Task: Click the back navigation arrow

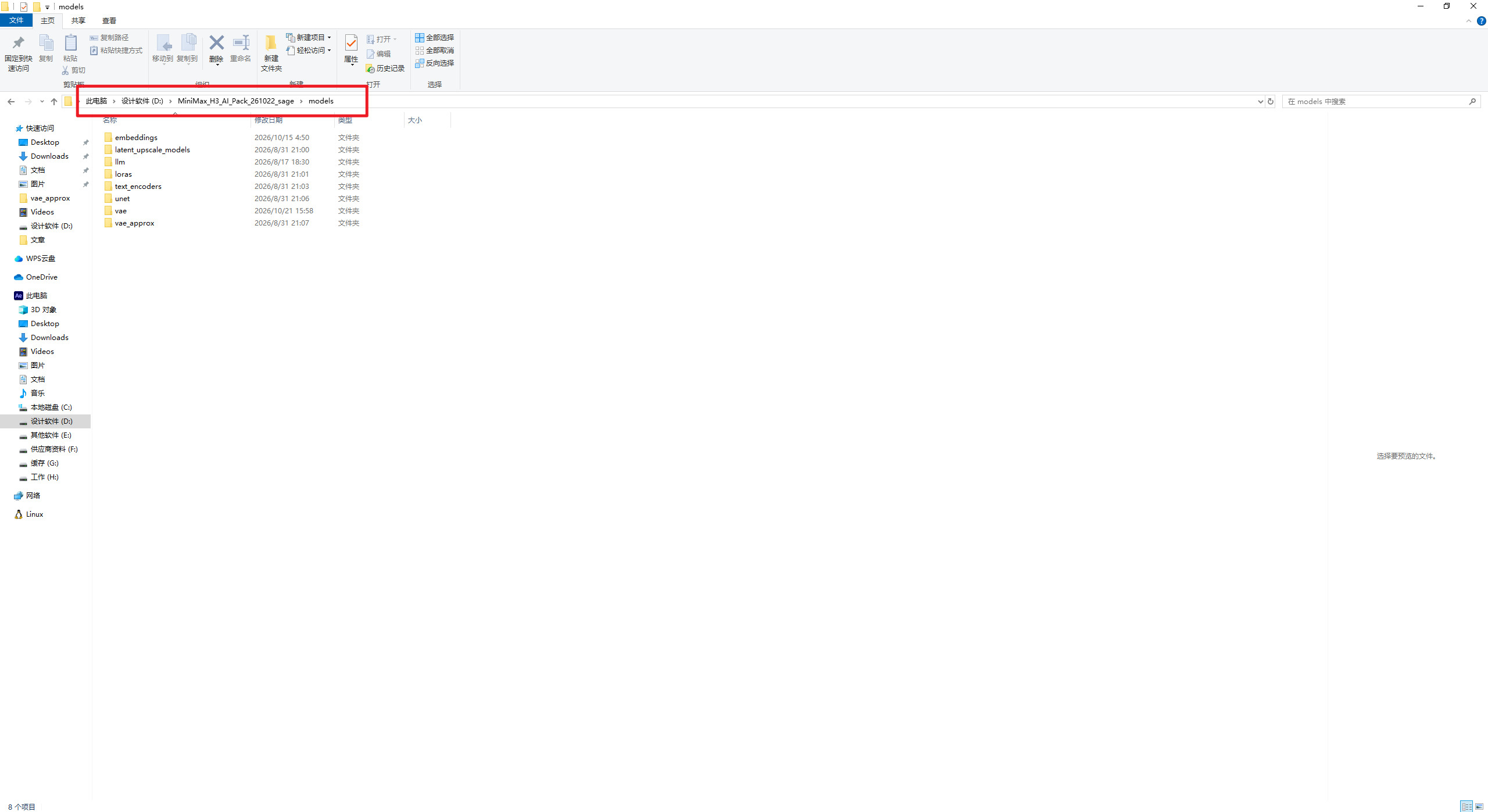Action: (x=11, y=101)
